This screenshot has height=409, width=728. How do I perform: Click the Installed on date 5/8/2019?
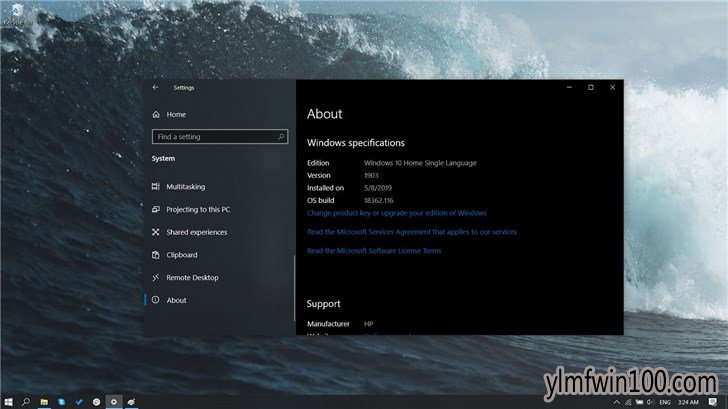[378, 188]
